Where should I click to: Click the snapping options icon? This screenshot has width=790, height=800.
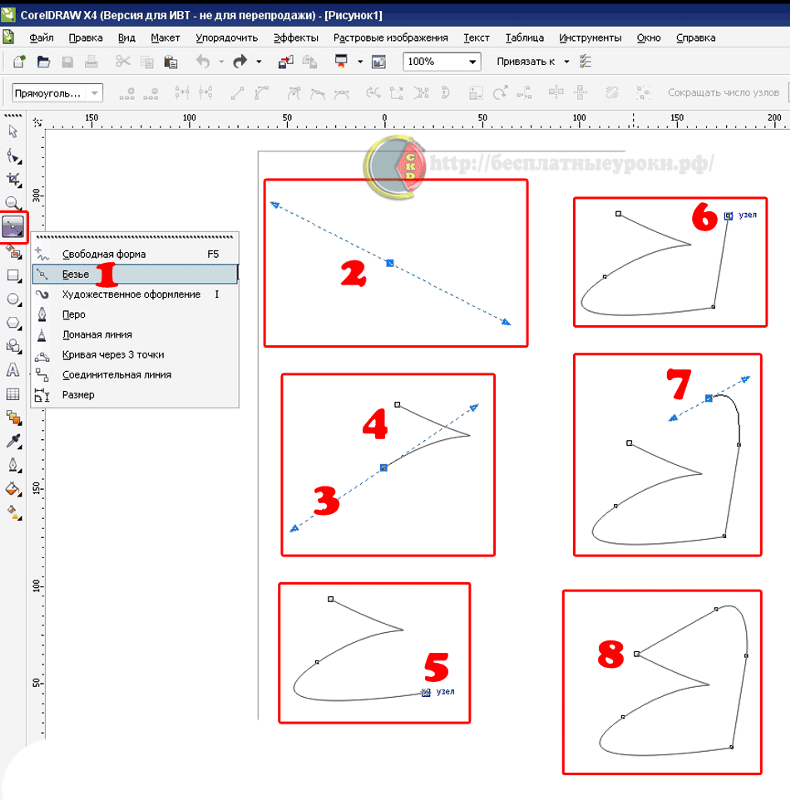585,62
